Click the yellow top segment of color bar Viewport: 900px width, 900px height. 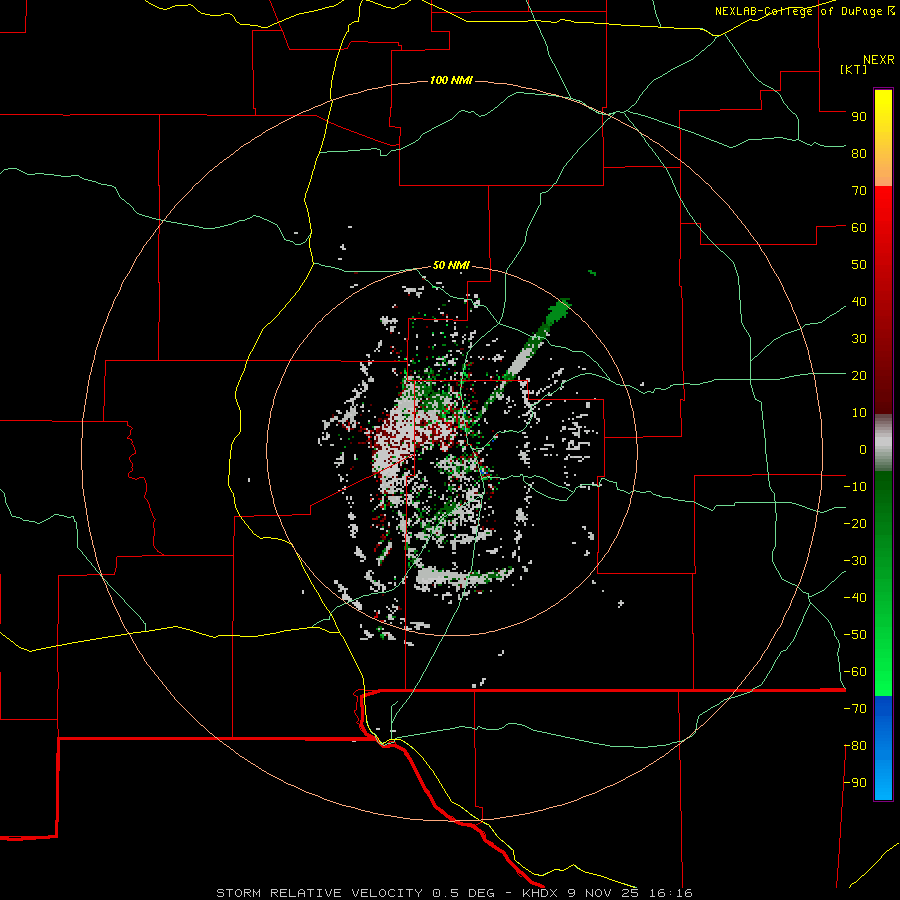(x=883, y=138)
